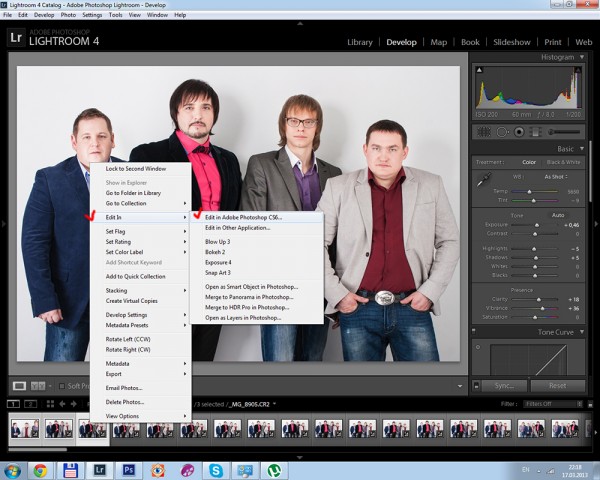Screen dimensions: 600x480
Task: Switch to the Library module
Action: tap(359, 42)
